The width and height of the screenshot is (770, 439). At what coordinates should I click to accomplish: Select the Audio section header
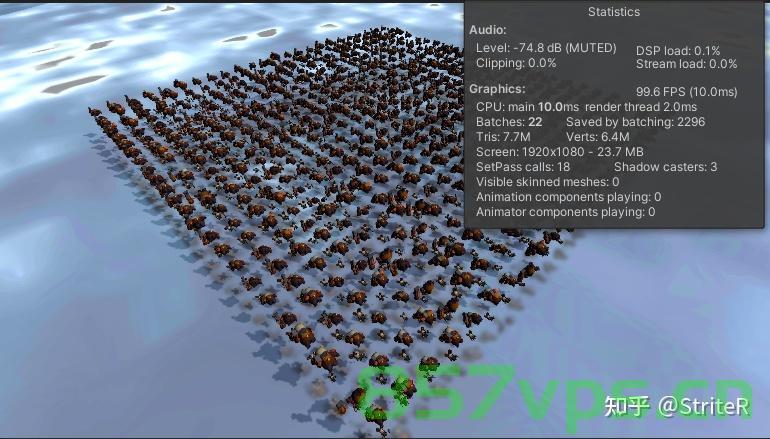click(x=488, y=30)
